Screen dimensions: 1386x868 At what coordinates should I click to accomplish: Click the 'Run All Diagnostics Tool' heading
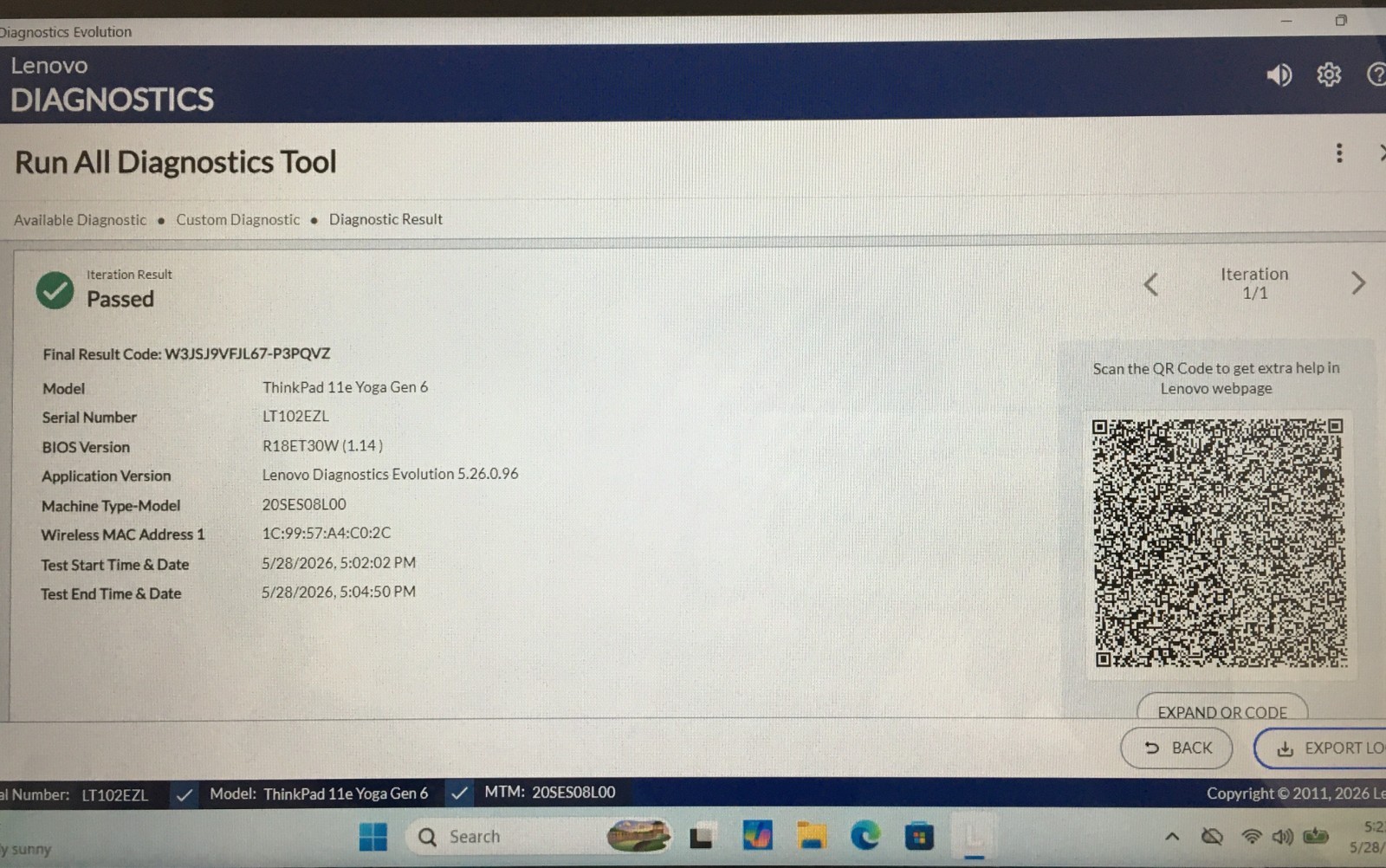(176, 162)
